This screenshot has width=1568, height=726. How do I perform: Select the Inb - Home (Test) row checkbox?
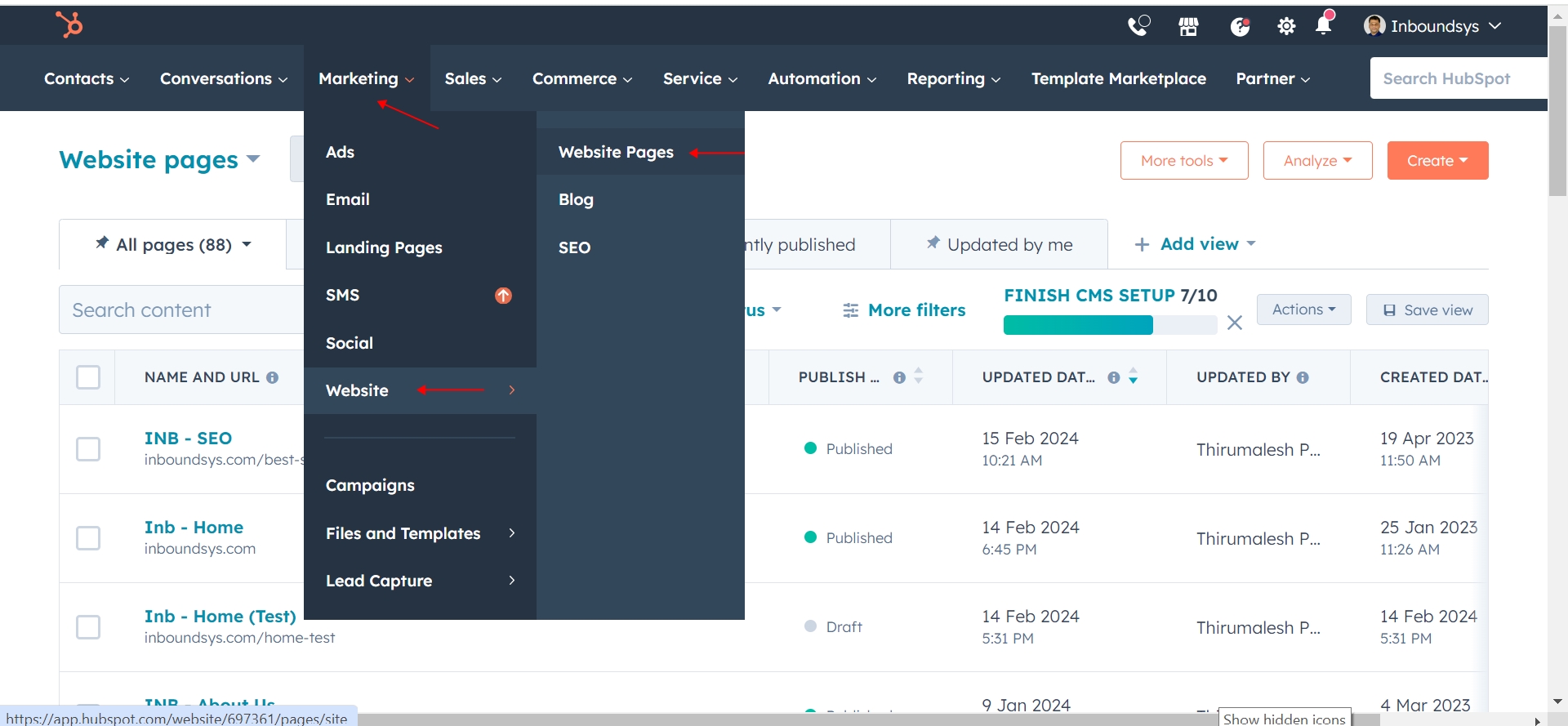tap(88, 627)
